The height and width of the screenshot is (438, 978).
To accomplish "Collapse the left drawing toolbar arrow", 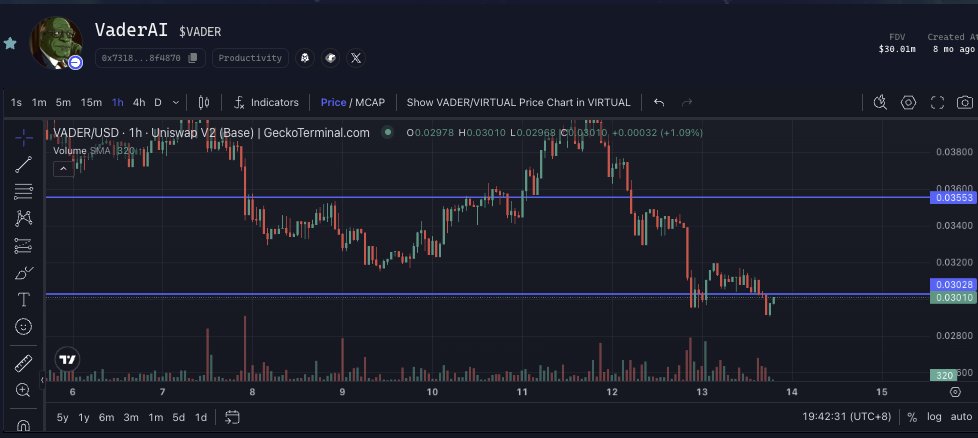I will tap(43, 379).
